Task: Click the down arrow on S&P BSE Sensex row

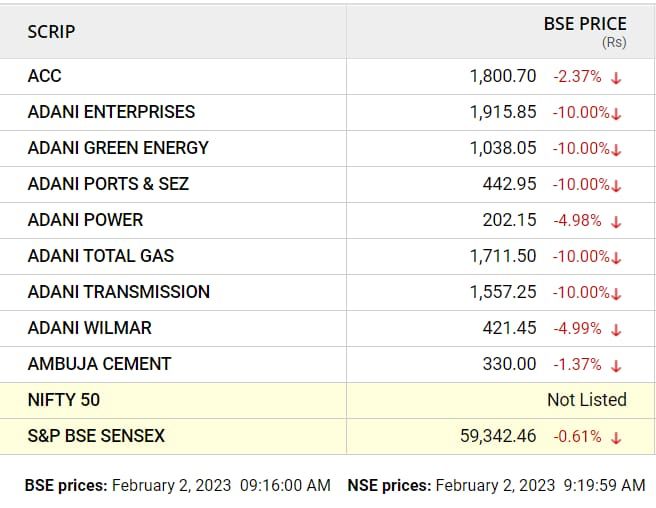Action: click(616, 438)
